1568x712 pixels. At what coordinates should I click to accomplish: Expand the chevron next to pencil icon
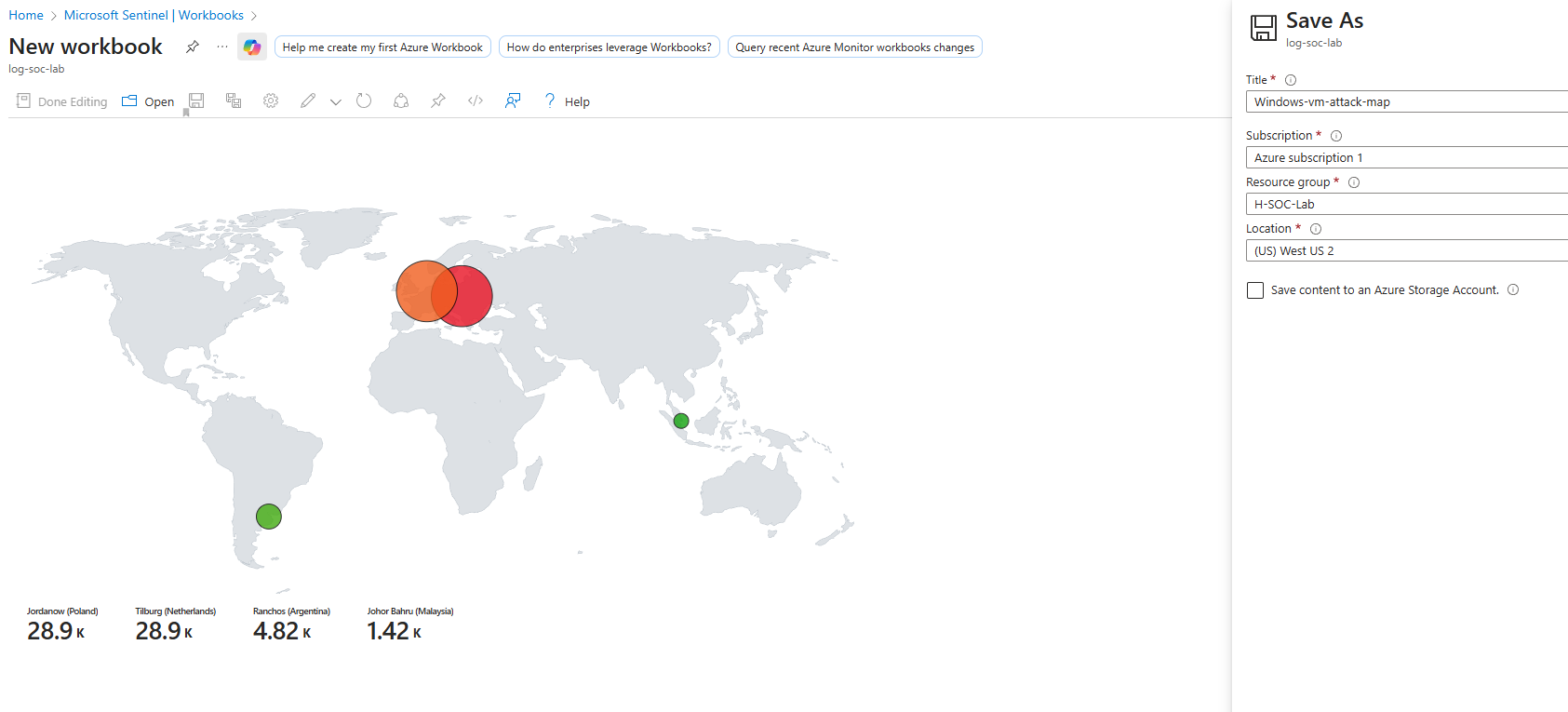click(x=336, y=101)
